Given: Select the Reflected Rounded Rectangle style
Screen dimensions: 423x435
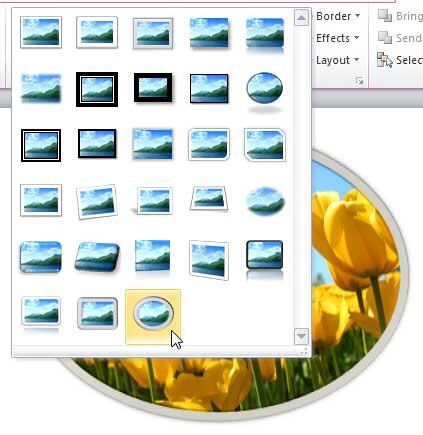Looking at the screenshot, I should (x=265, y=35).
